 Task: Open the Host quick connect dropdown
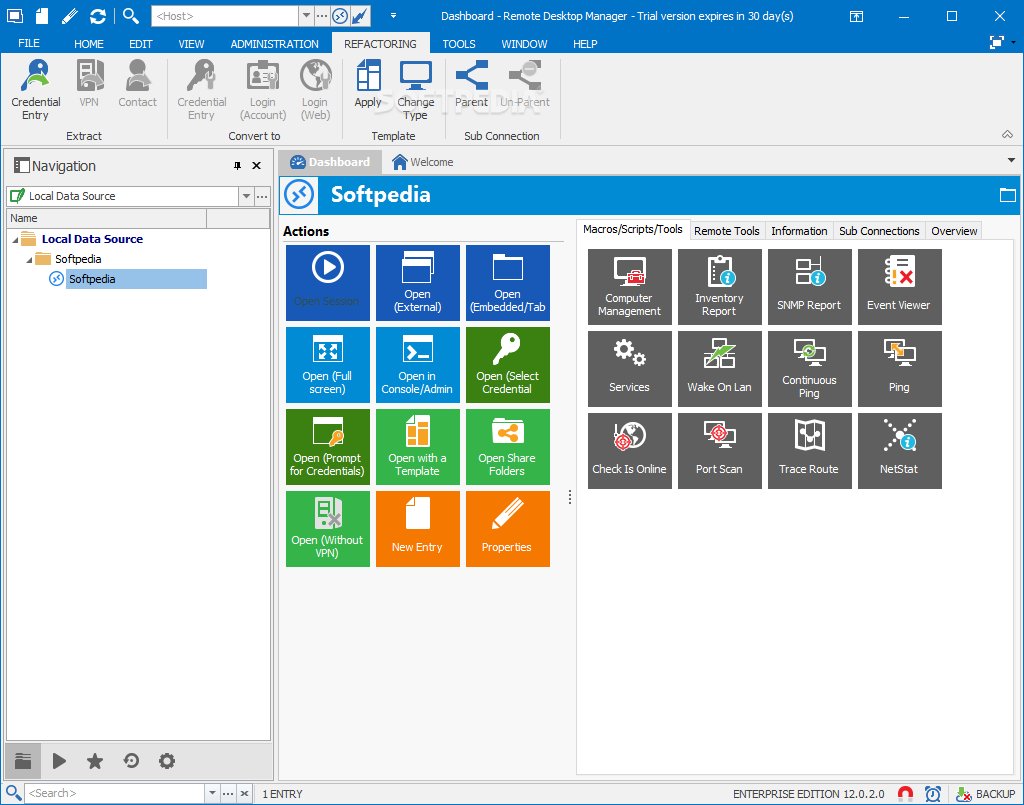(x=306, y=16)
